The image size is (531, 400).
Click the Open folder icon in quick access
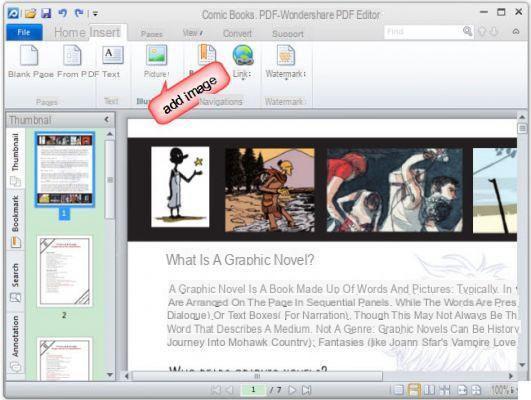click(30, 13)
